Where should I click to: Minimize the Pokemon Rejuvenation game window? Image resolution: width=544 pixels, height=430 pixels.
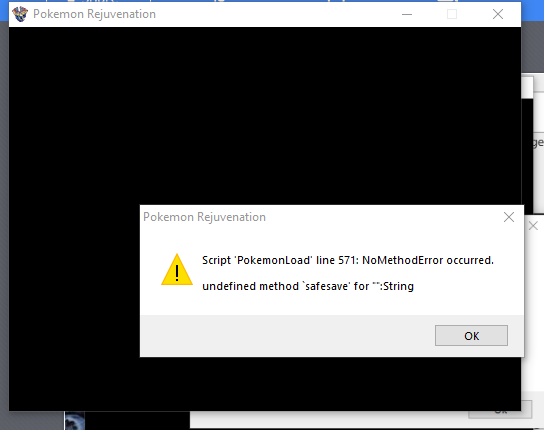[407, 14]
